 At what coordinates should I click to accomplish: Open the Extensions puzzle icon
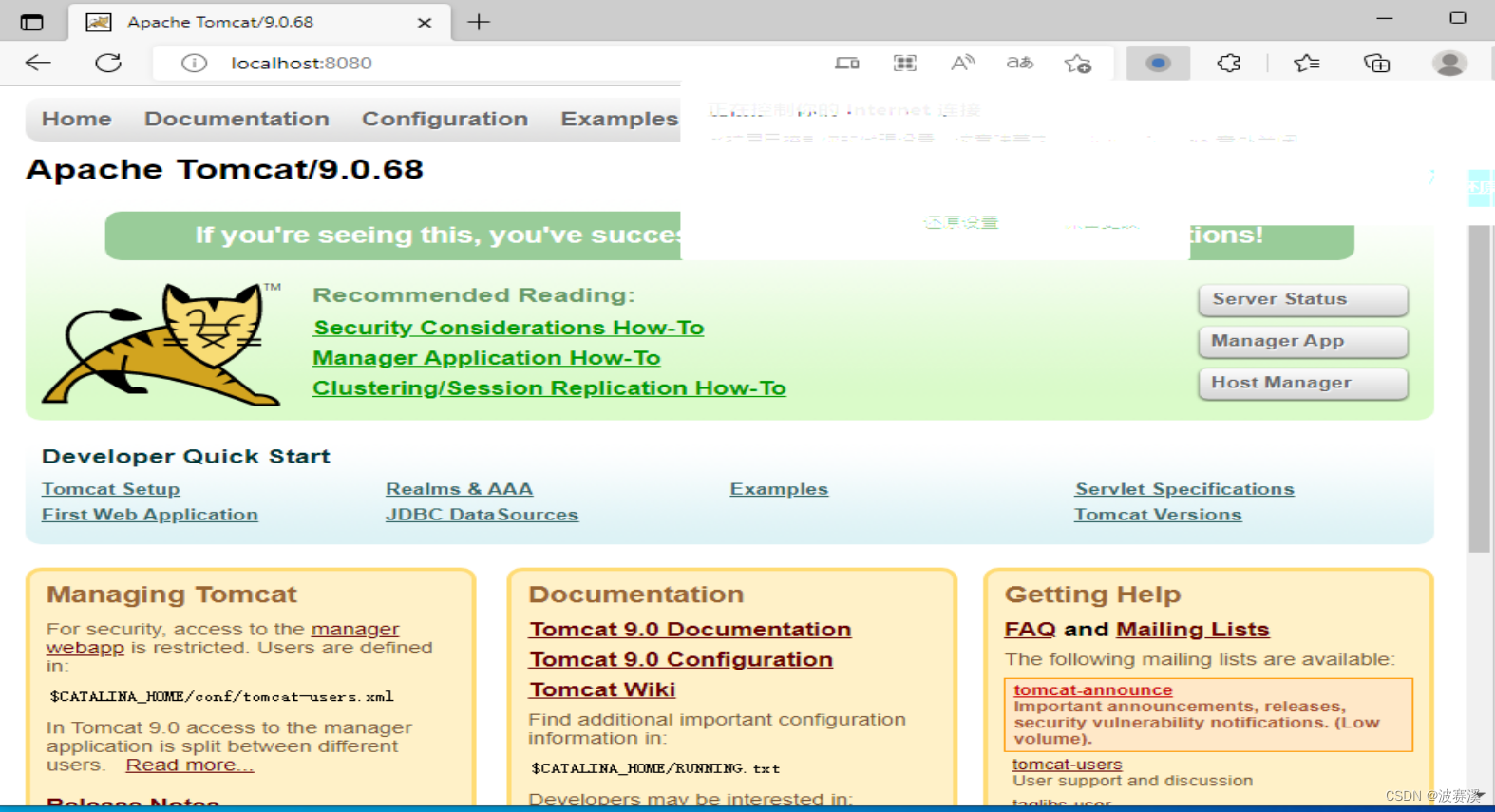tap(1229, 63)
